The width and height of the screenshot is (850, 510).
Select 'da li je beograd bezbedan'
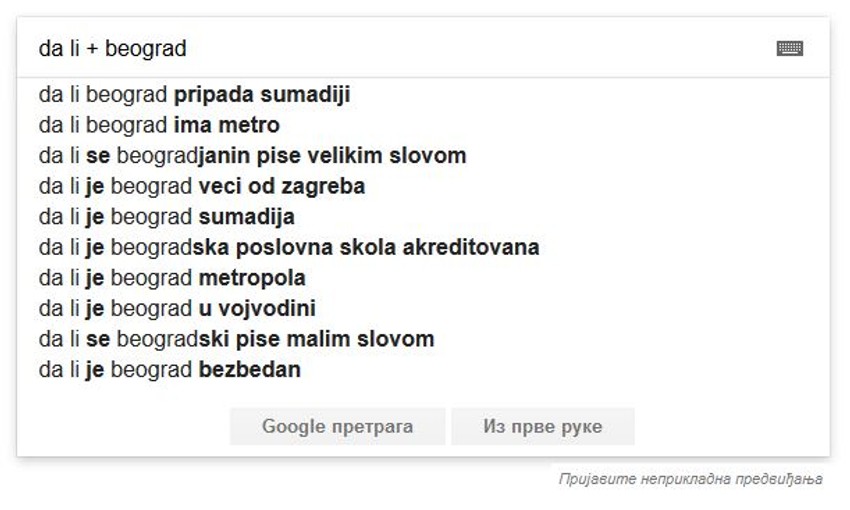click(x=170, y=370)
